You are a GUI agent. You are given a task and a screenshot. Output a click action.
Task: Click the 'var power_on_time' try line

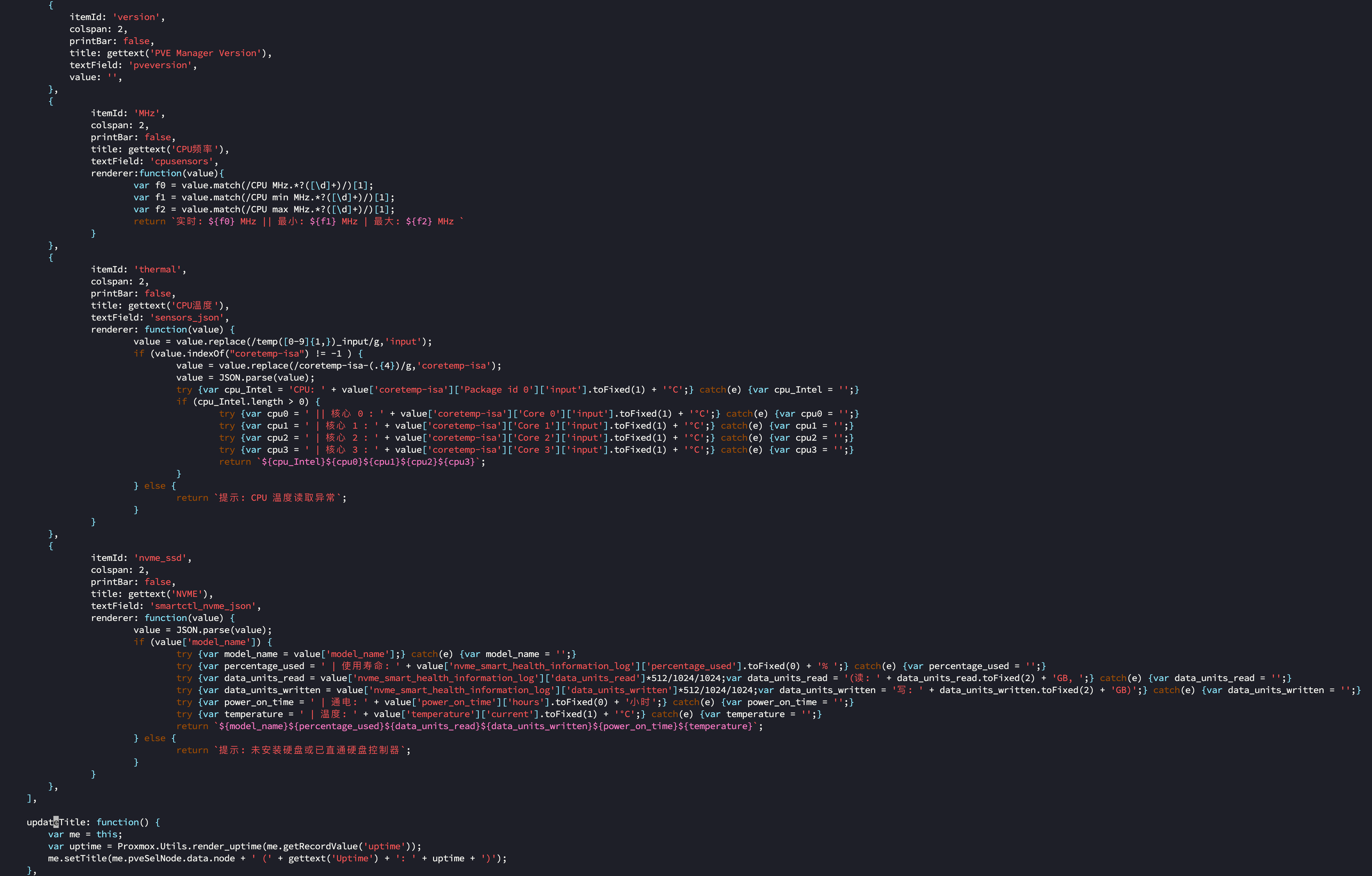(515, 702)
